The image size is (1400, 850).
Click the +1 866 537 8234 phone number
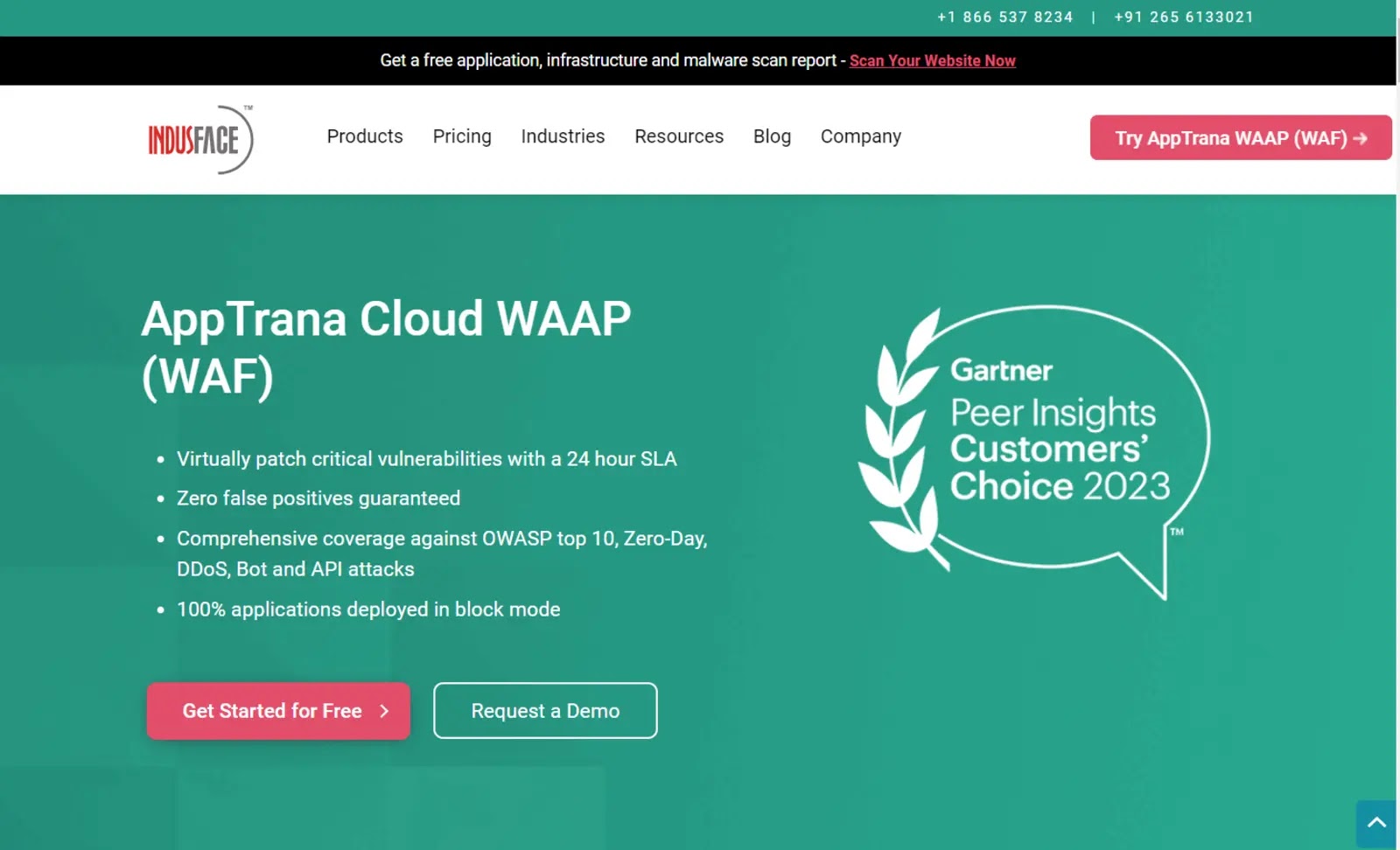click(1004, 17)
